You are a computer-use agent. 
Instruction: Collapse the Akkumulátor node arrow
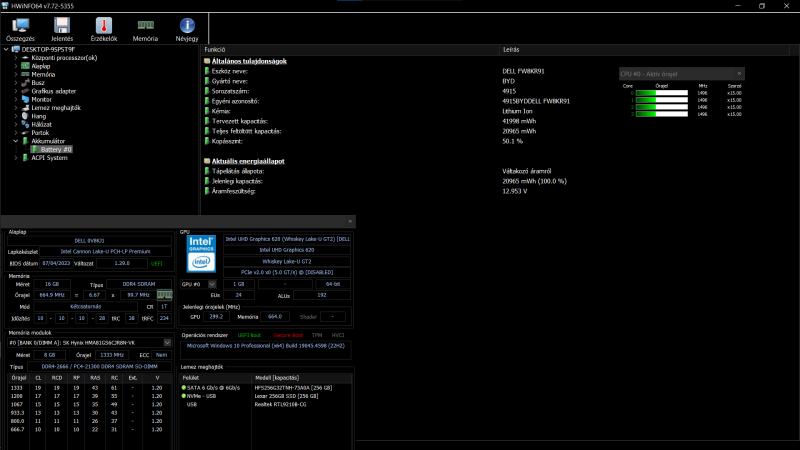pyautogui.click(x=16, y=141)
